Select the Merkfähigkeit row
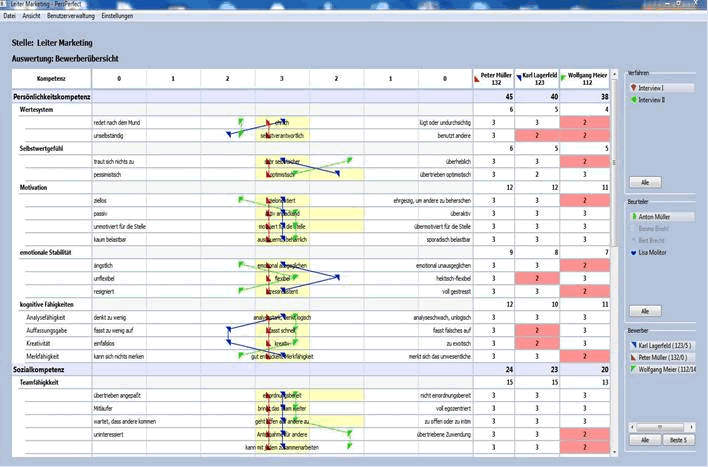The width and height of the screenshot is (708, 467). point(311,356)
